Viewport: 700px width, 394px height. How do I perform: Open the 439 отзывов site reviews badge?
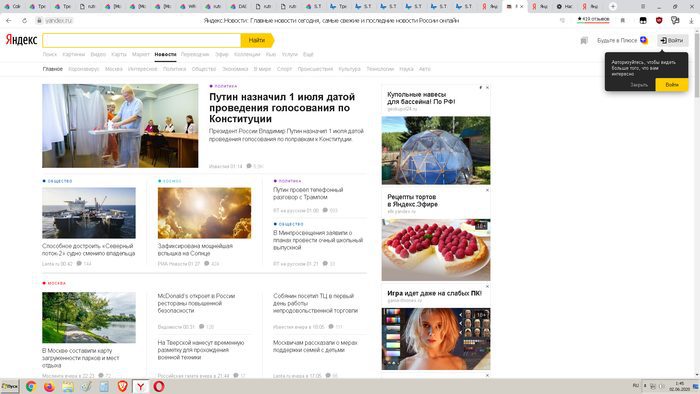click(593, 19)
